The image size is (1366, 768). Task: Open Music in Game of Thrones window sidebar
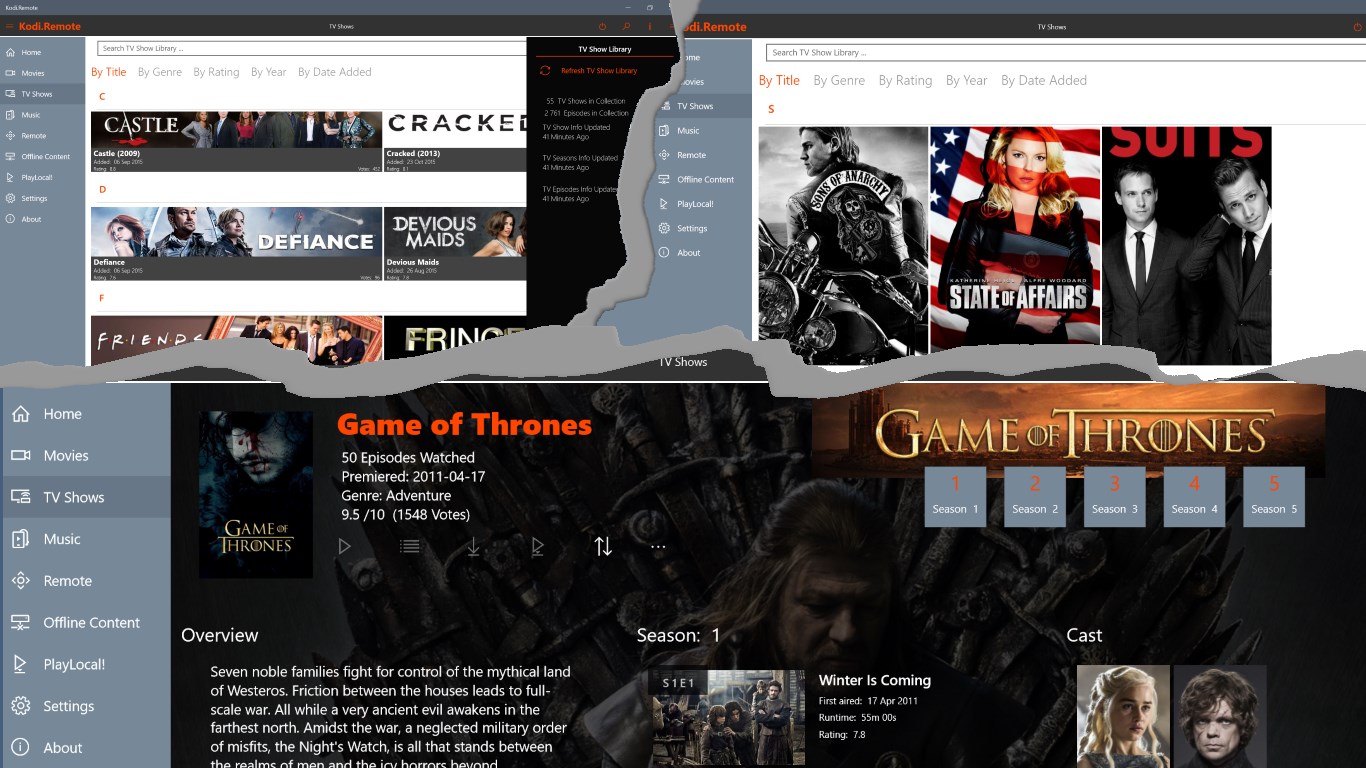(x=85, y=539)
